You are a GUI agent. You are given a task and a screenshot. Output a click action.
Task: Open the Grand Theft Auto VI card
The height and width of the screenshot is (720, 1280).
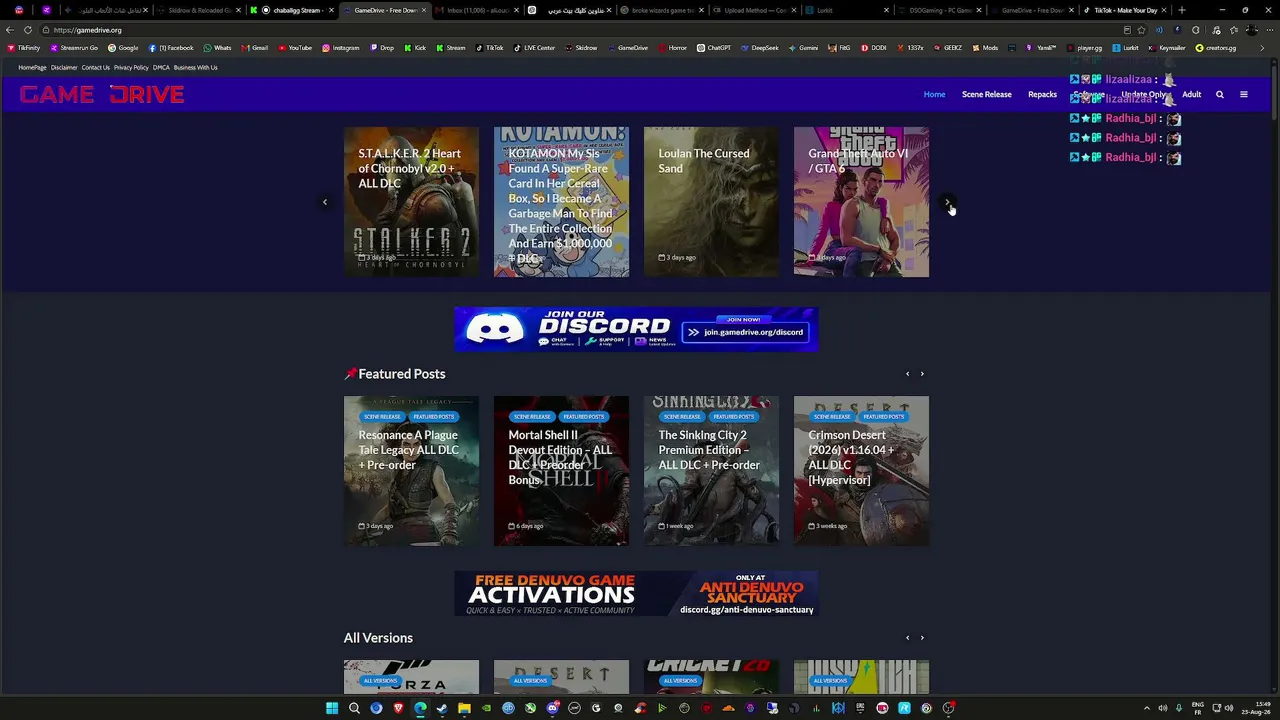[861, 202]
